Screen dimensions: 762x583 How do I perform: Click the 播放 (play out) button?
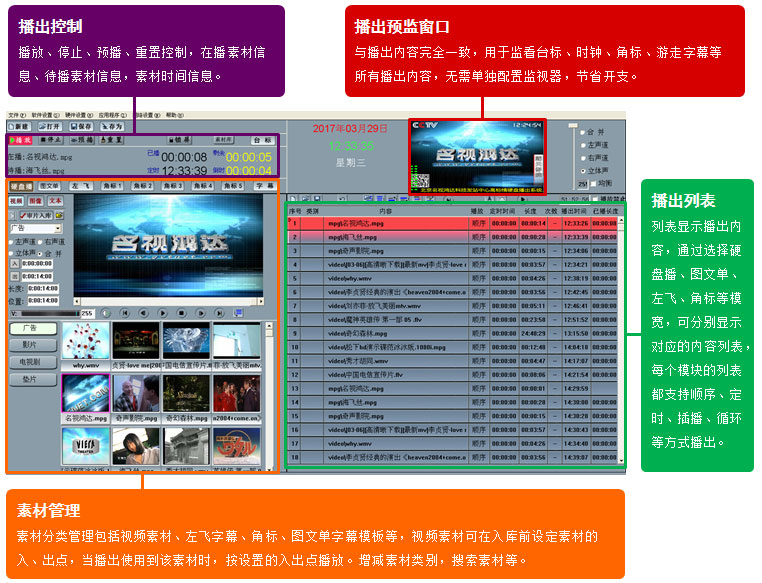pyautogui.click(x=20, y=141)
